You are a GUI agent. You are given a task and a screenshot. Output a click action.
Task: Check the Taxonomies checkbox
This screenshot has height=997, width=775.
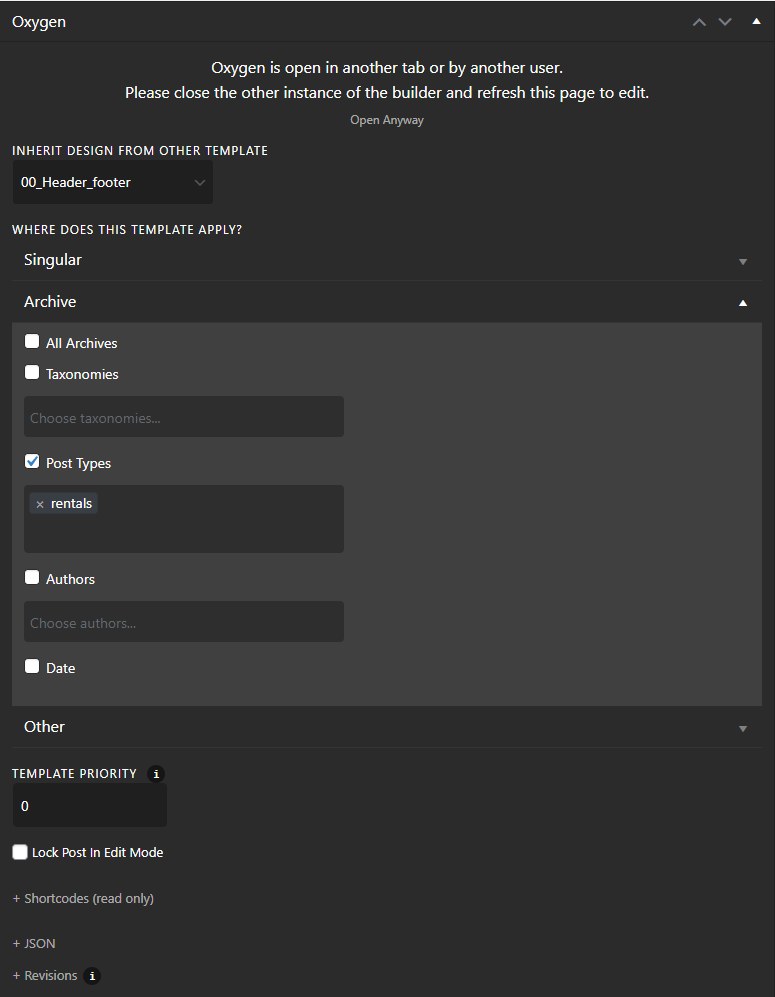click(x=32, y=373)
